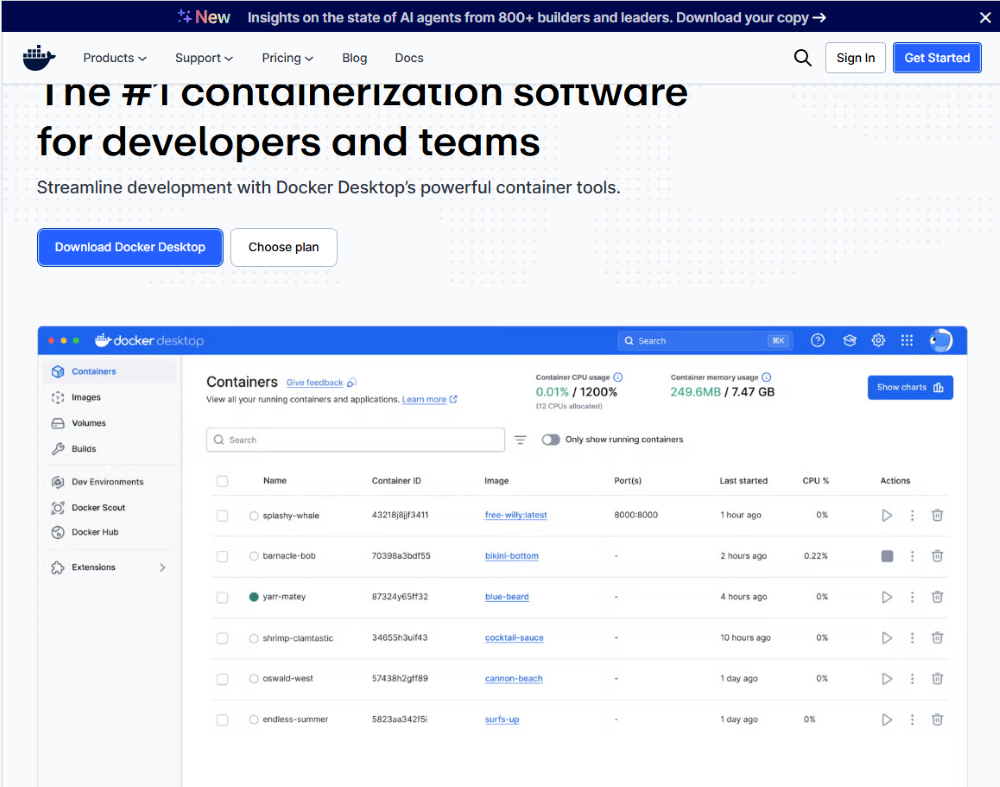The width and height of the screenshot is (1000, 787).
Task: Expand the Products dropdown menu
Action: (115, 58)
